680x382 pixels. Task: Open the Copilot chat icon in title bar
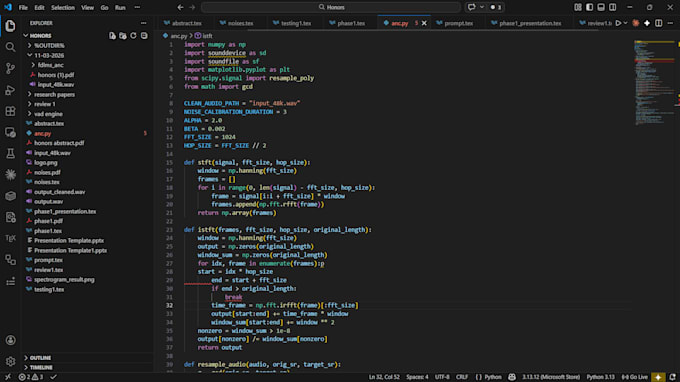click(x=471, y=7)
